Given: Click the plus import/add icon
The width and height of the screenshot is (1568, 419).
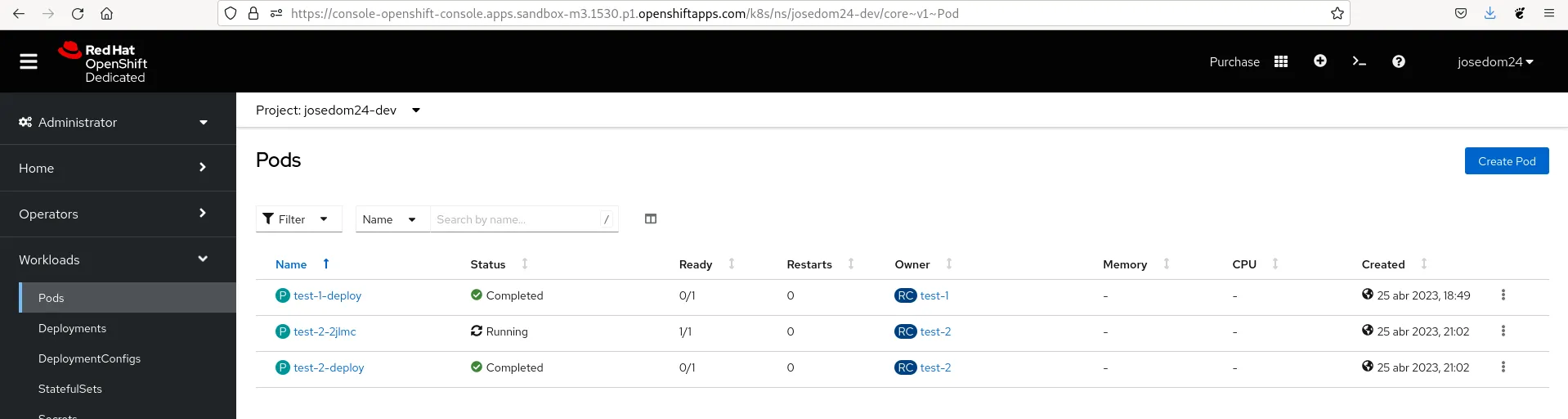Looking at the screenshot, I should 1319,61.
